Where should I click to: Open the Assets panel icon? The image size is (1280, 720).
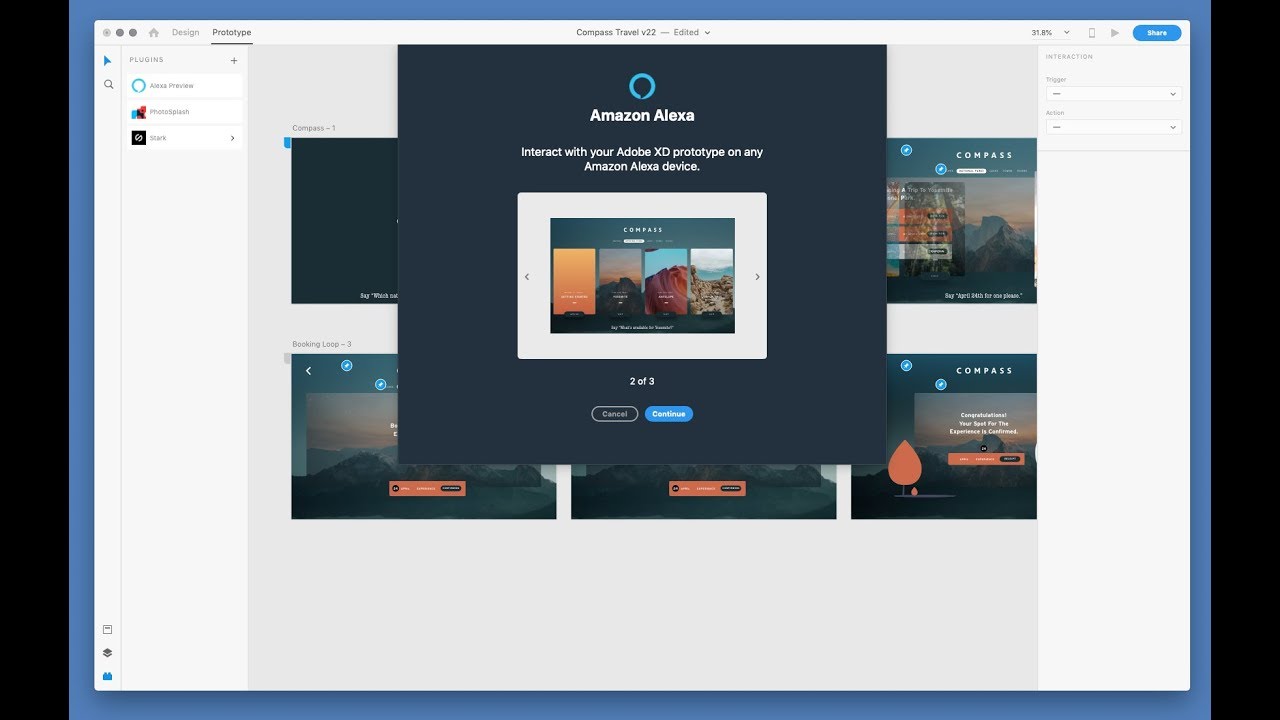click(107, 630)
